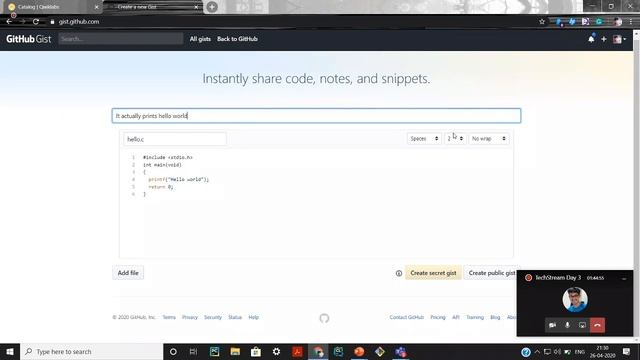Click the int main(void) code line
Viewport: 640px width, 360px height.
pyautogui.click(x=162, y=164)
